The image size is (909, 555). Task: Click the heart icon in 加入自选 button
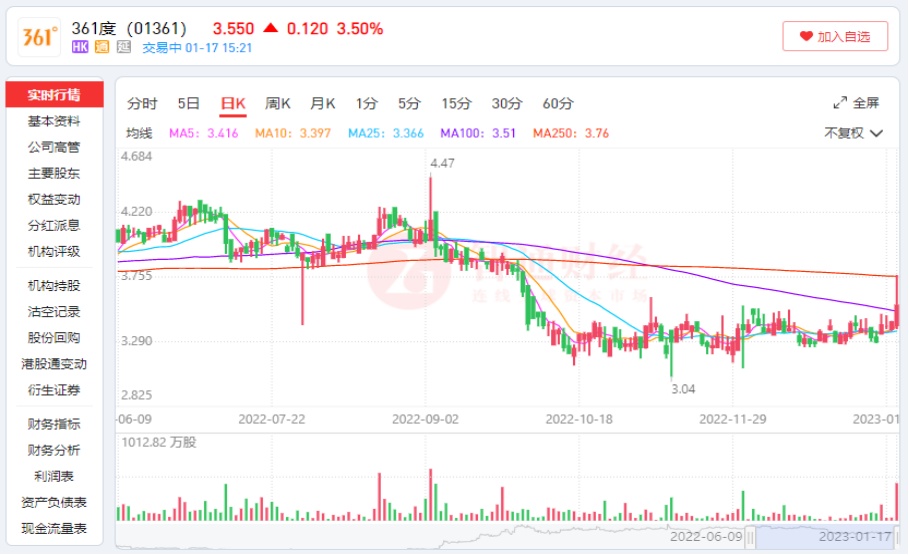tap(806, 37)
